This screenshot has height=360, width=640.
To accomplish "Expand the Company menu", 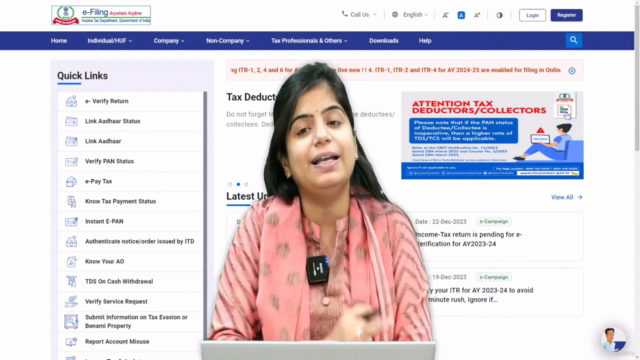I will click(169, 41).
